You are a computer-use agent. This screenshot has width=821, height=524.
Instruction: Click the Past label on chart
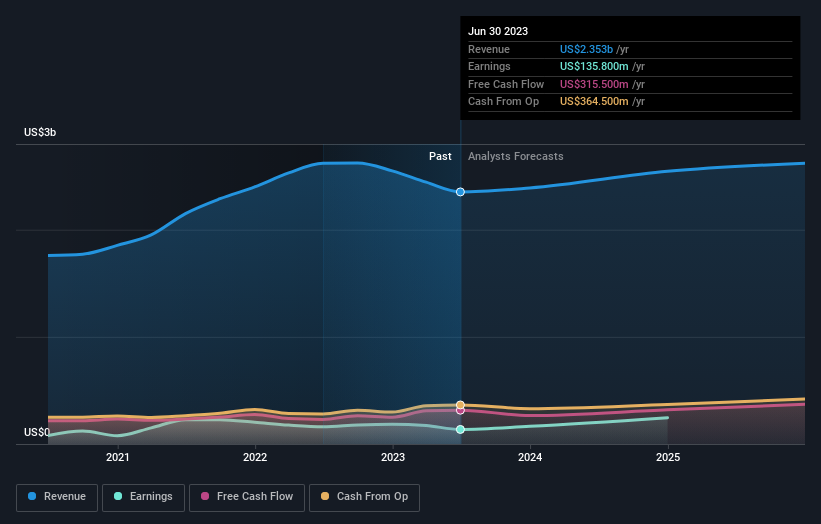[x=440, y=157]
